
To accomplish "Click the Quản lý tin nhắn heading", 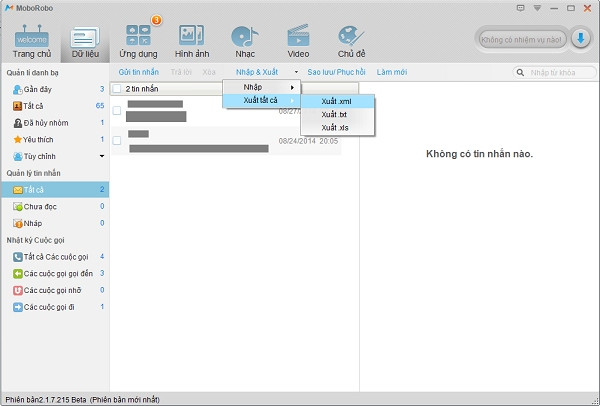I will click(x=33, y=173).
